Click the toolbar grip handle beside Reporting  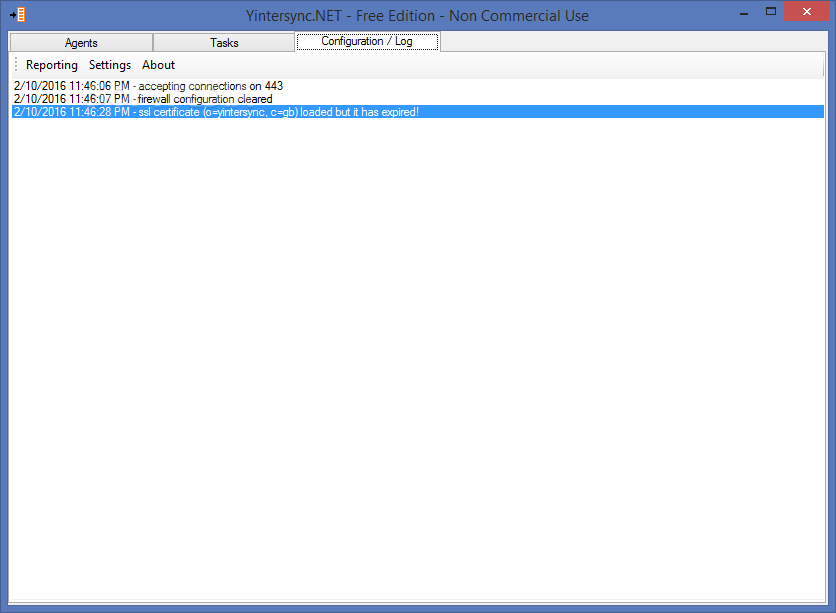click(x=16, y=64)
